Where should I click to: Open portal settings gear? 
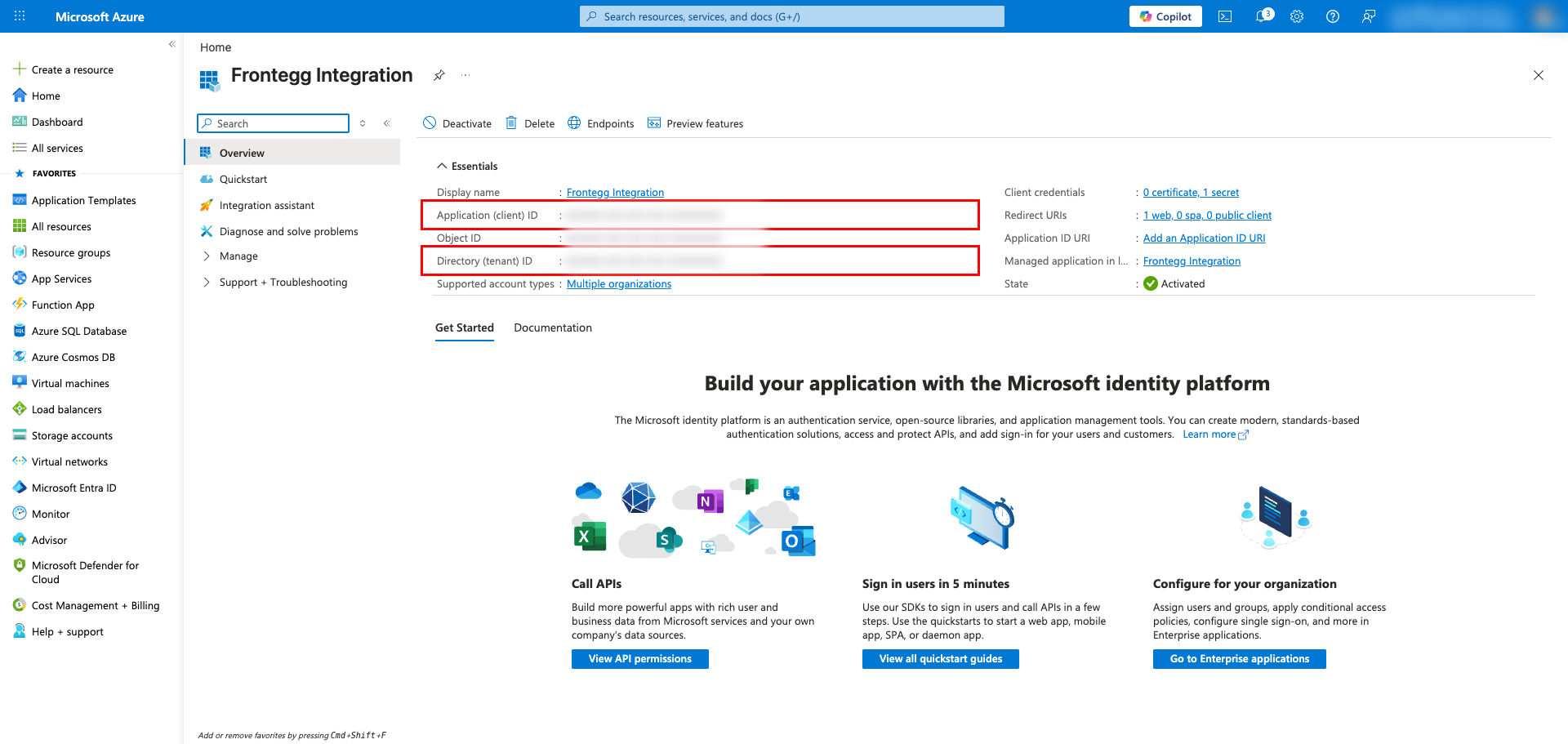click(x=1297, y=16)
